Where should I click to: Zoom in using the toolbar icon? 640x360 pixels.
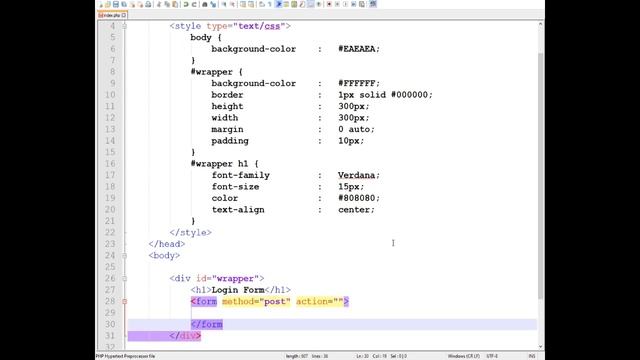(x=225, y=4)
